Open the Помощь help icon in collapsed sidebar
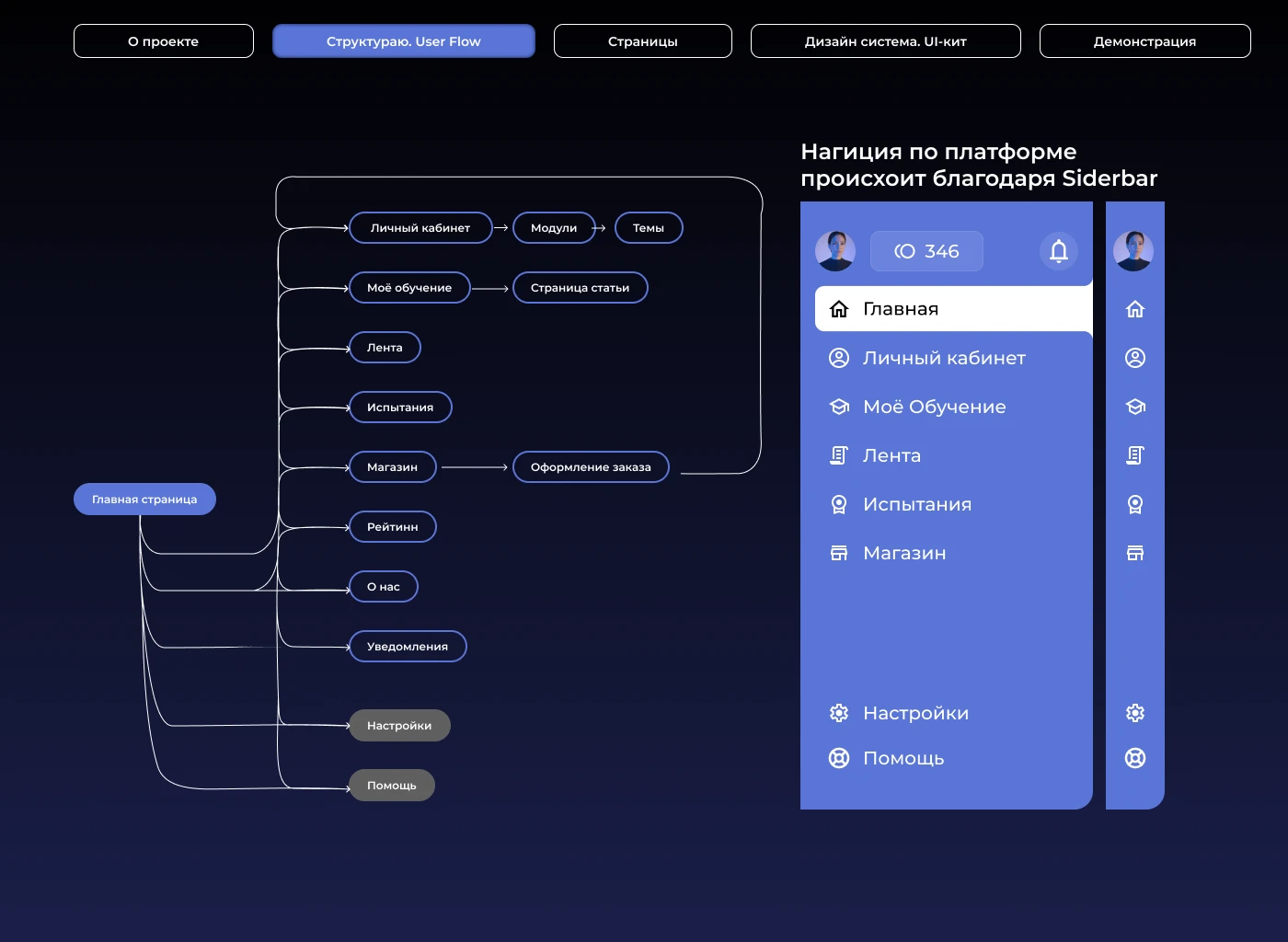1288x942 pixels. click(x=1135, y=757)
